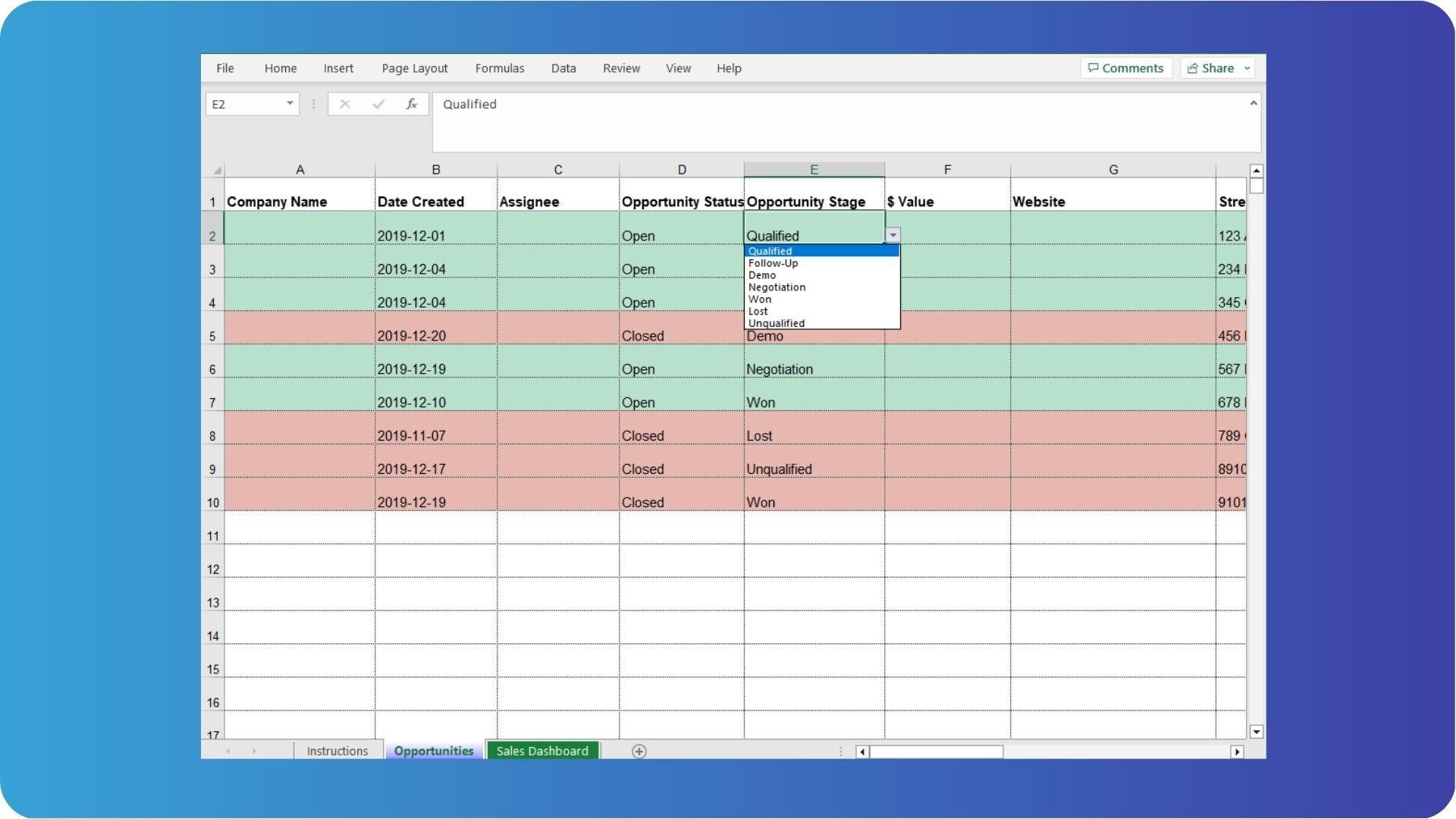Open the Formulas ribbon tab
The image size is (1456, 819).
click(x=500, y=68)
